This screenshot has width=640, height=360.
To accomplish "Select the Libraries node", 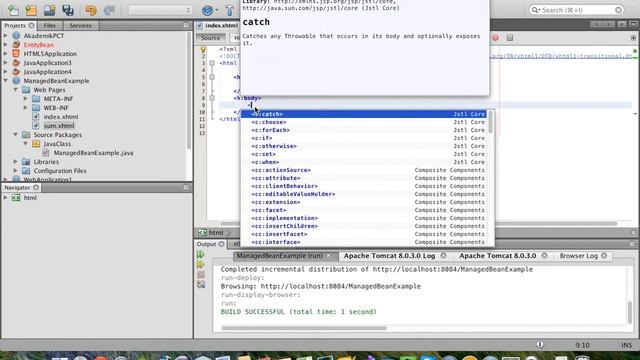I will pos(46,162).
